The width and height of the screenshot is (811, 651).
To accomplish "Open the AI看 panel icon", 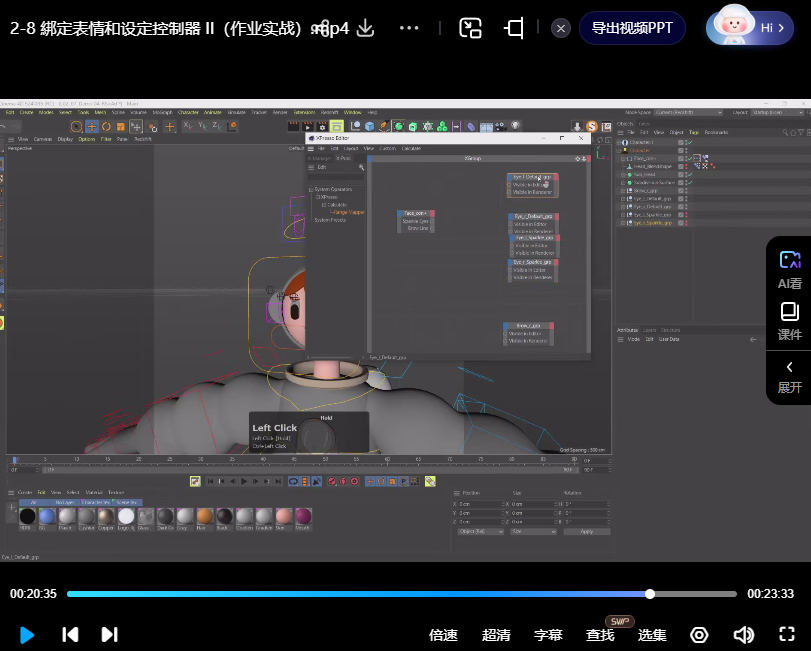I will tap(789, 268).
